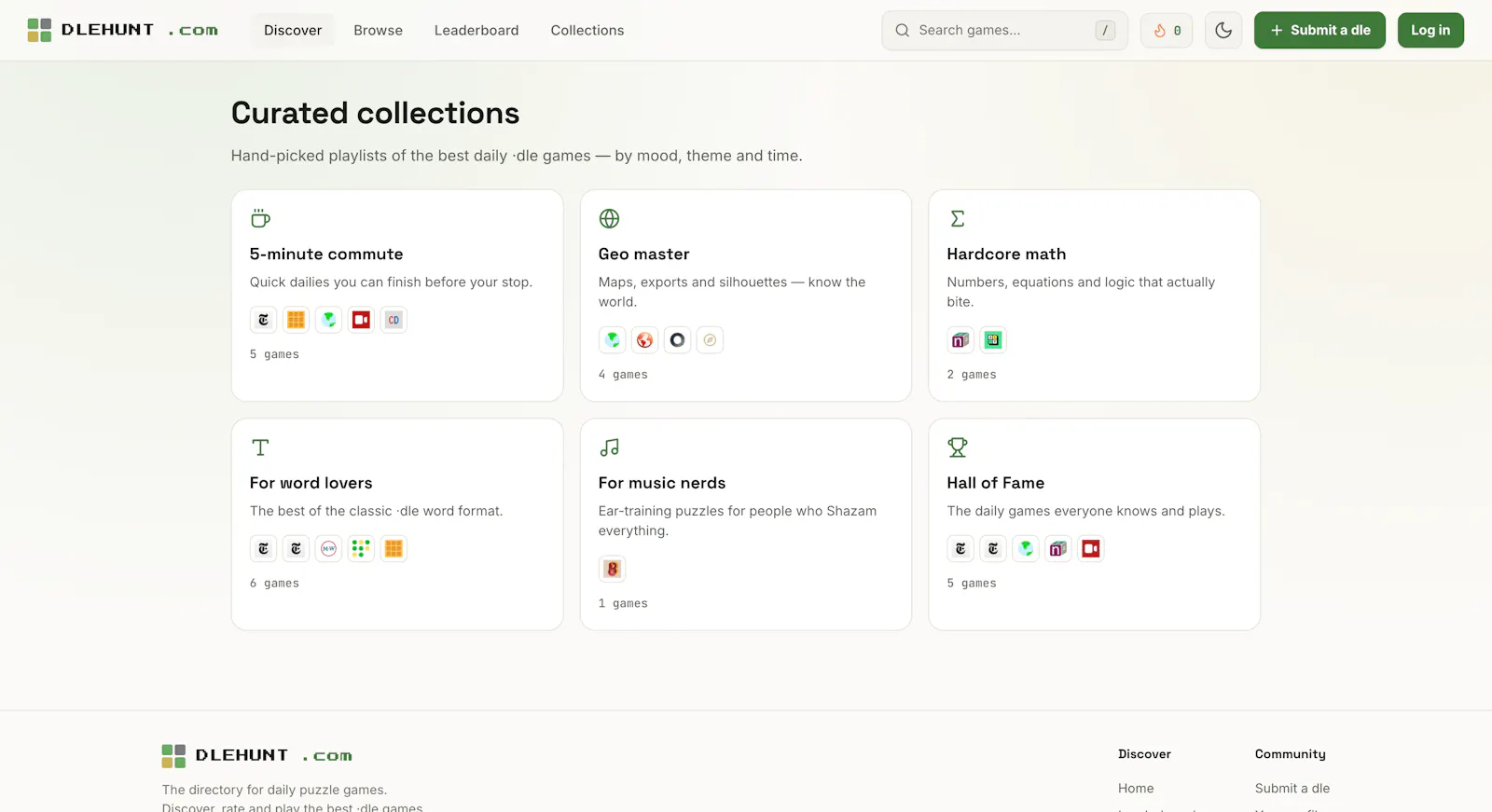This screenshot has width=1492, height=812.
Task: Click the Log in button
Action: tap(1430, 31)
